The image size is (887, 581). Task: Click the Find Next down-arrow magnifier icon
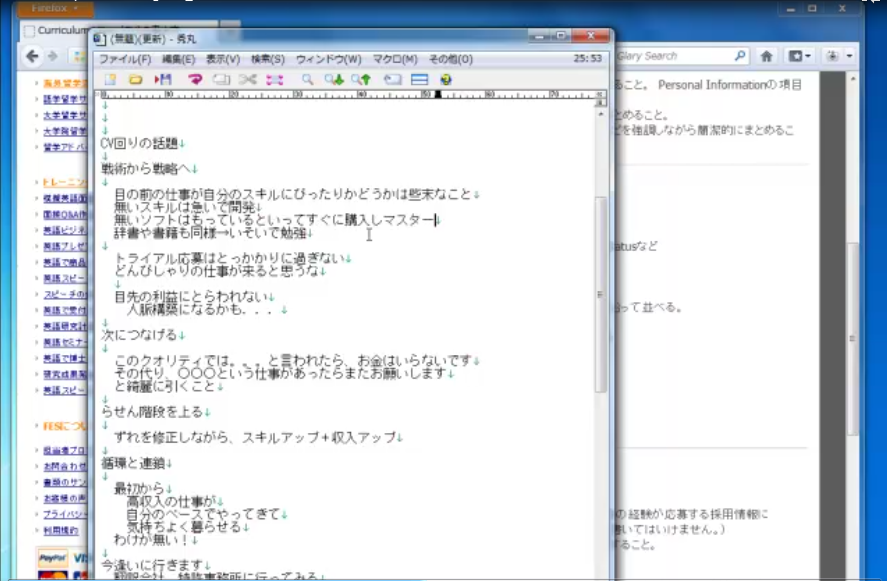point(334,80)
